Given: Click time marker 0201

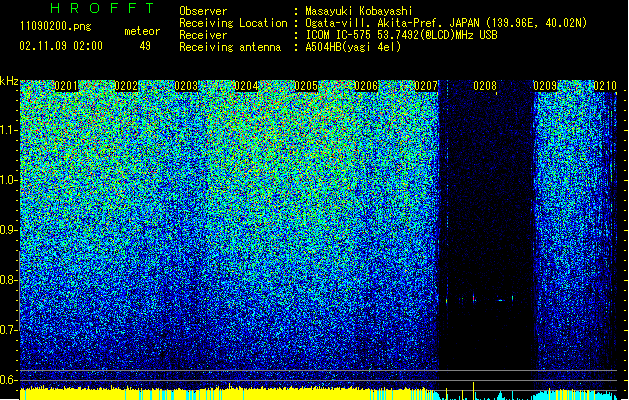Looking at the screenshot, I should pyautogui.click(x=66, y=86).
